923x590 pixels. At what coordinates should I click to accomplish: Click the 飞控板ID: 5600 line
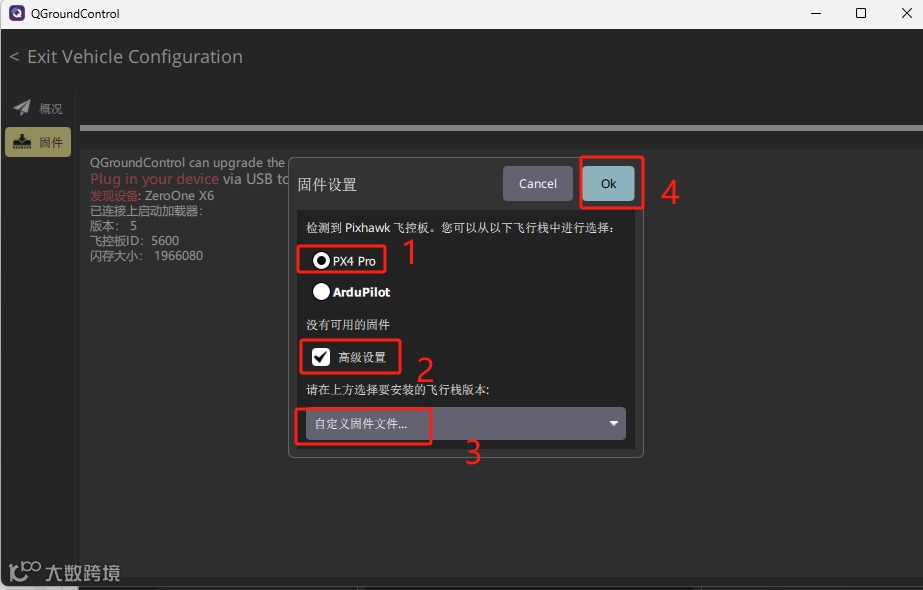(x=134, y=241)
